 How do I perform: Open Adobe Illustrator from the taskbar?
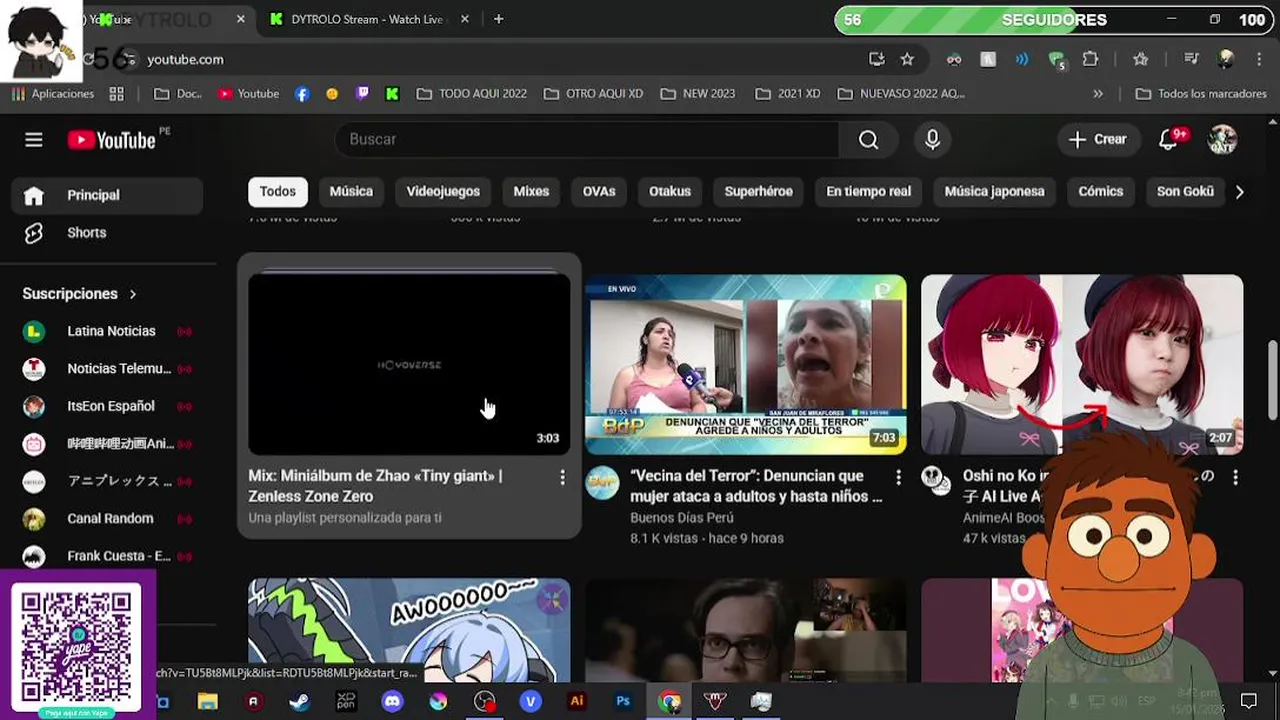576,702
